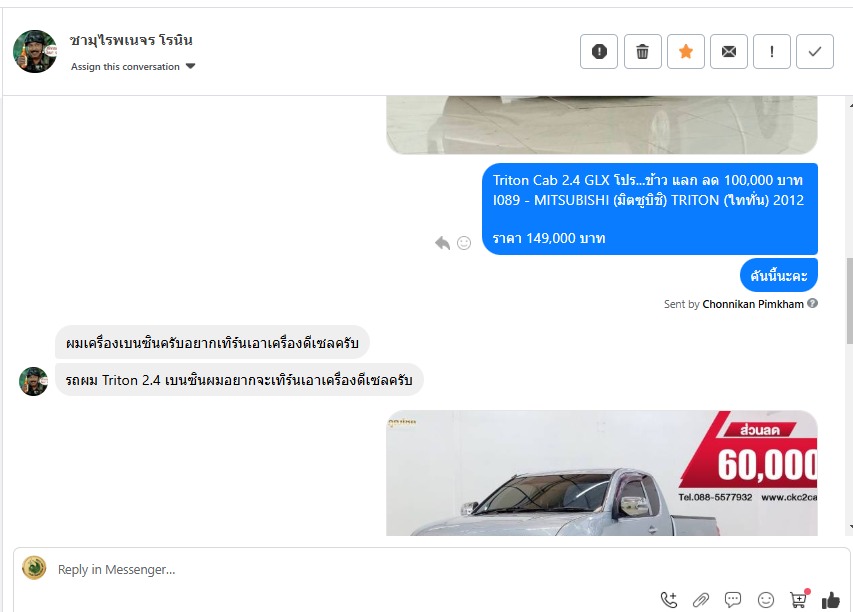Open shopping cart order icon
Image resolution: width=853 pixels, height=612 pixels.
[799, 599]
